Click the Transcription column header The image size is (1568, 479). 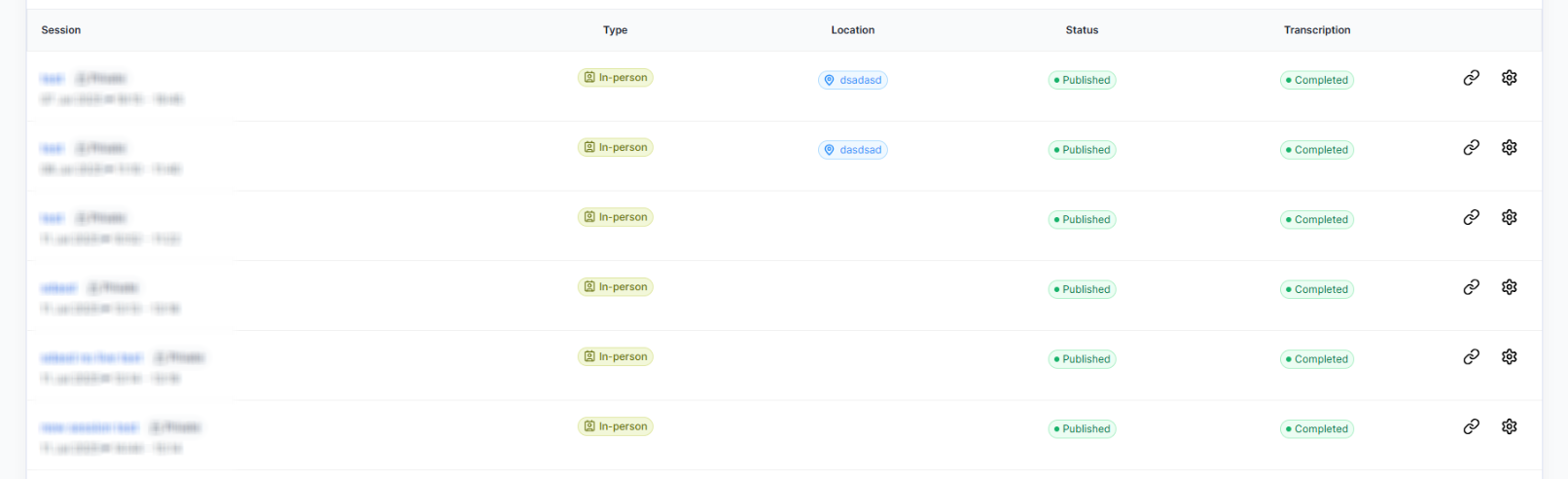pyautogui.click(x=1317, y=30)
